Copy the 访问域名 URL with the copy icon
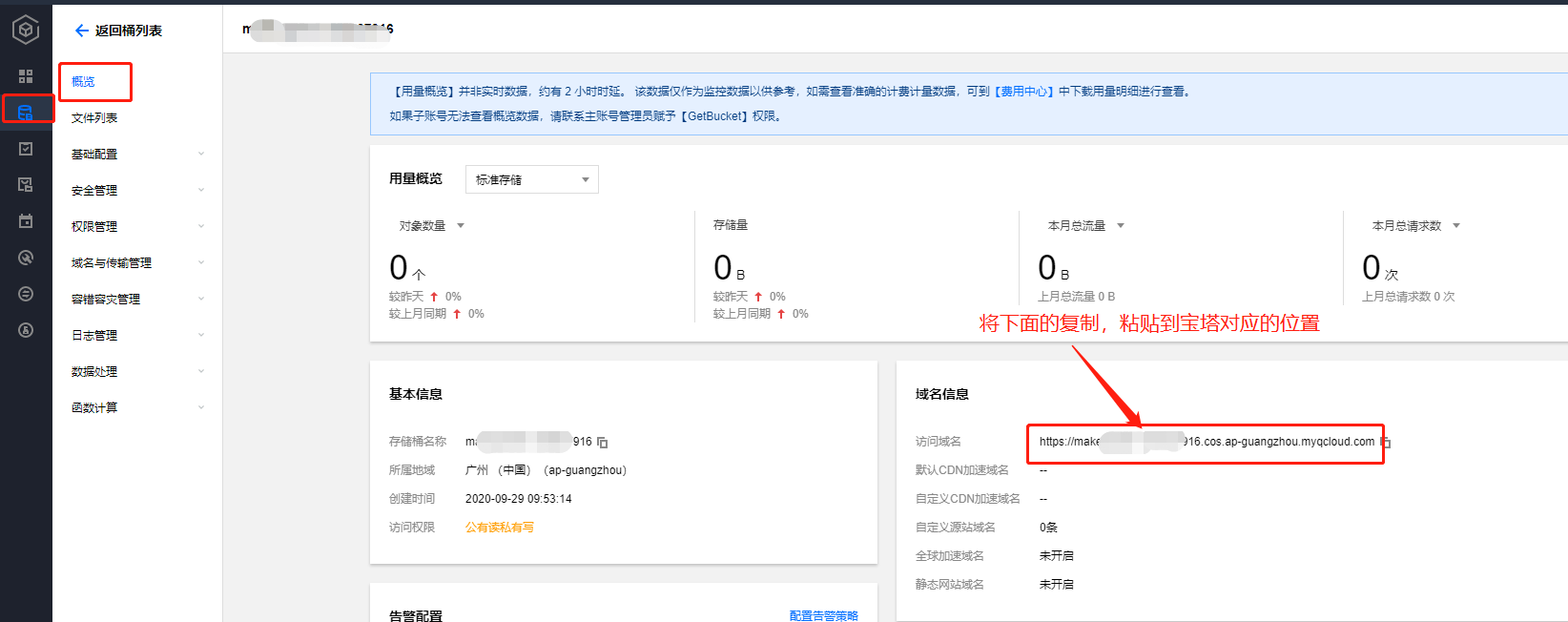Screen dimensions: 1568x622 coord(1386,442)
